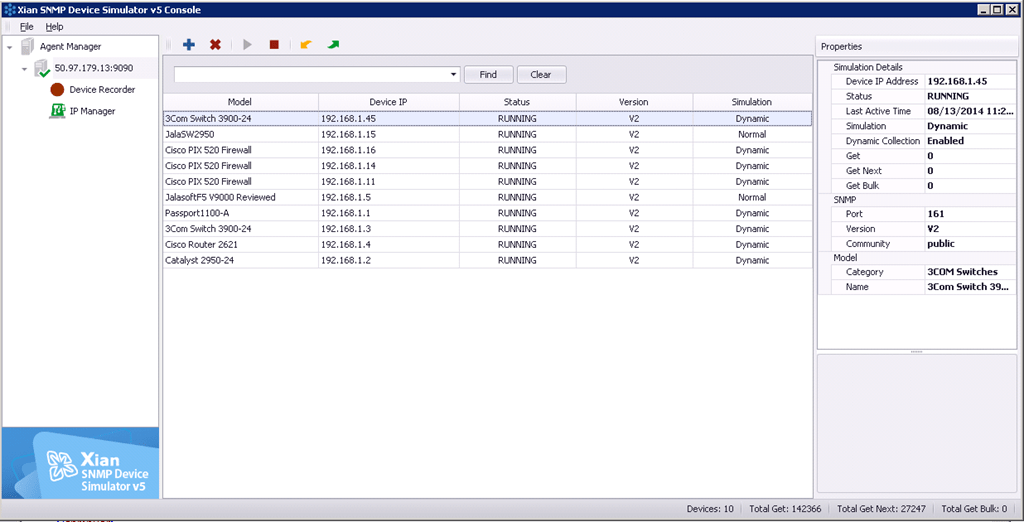Select the Passport1100-A device row
The width and height of the screenshot is (1024, 522).
pyautogui.click(x=487, y=213)
